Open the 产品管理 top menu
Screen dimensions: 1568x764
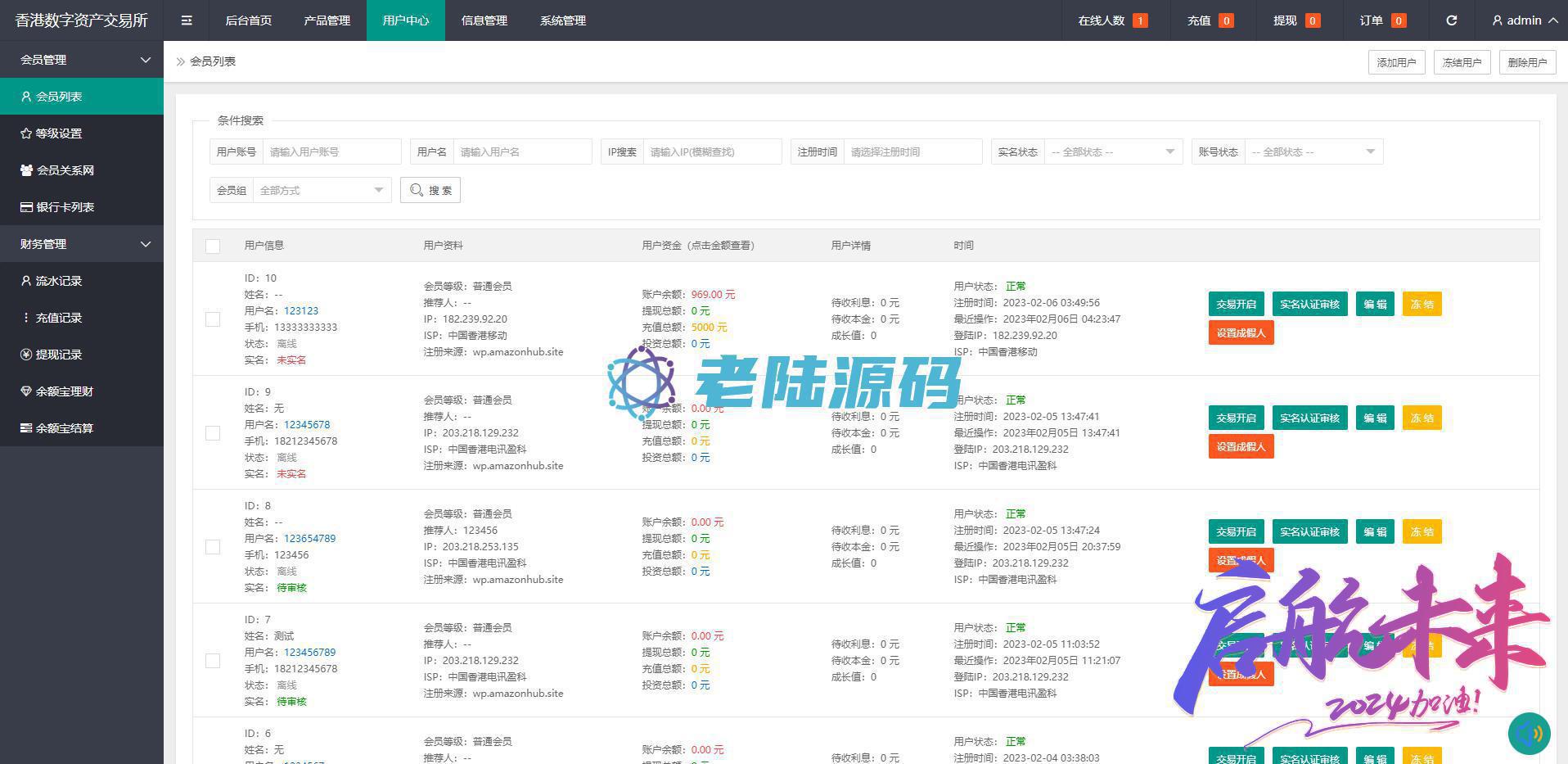(x=327, y=20)
